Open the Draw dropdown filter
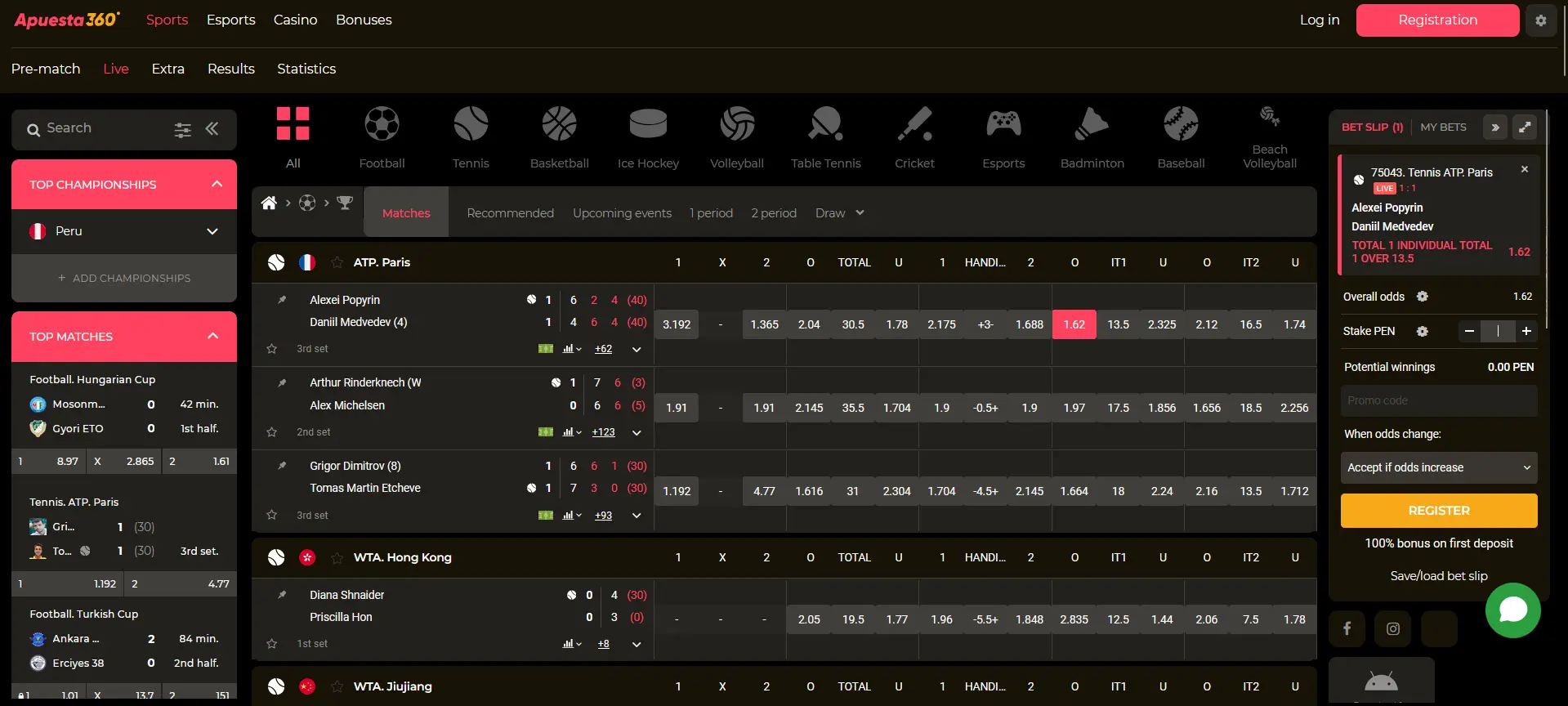The image size is (1568, 706). (x=839, y=213)
